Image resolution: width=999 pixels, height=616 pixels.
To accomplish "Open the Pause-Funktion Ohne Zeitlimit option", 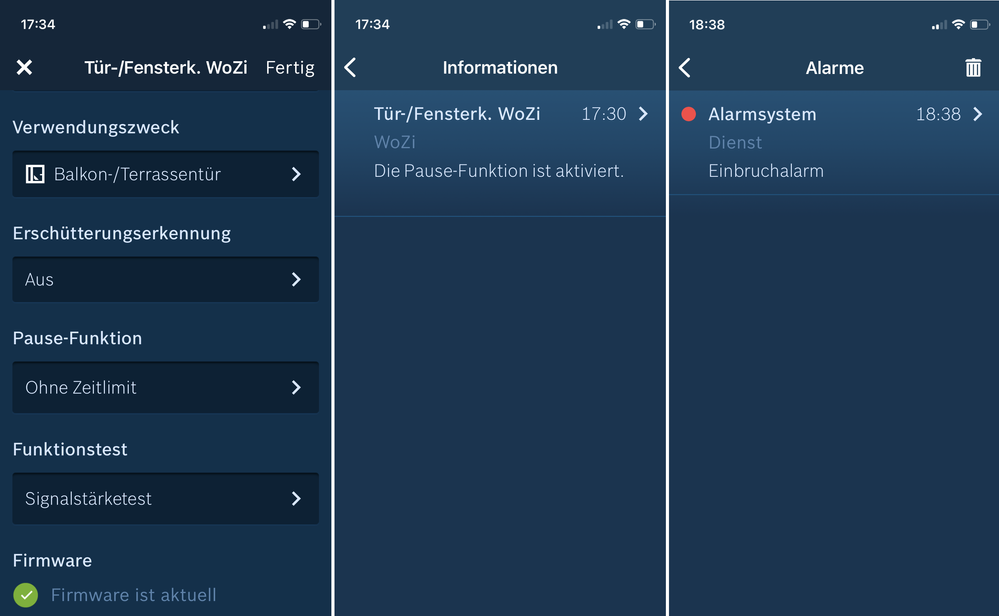I will (165, 387).
